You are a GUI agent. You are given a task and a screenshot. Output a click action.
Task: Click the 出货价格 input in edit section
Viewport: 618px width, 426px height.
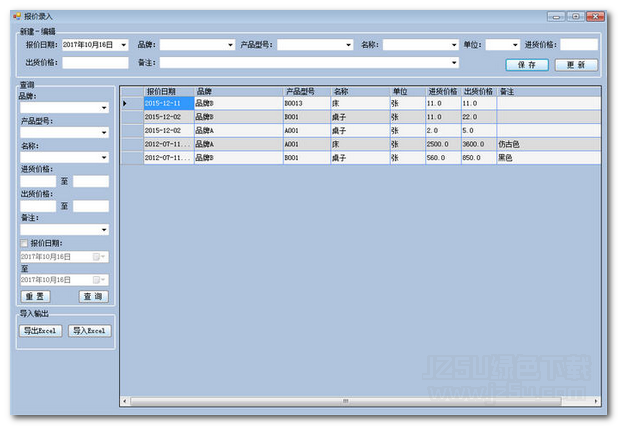pyautogui.click(x=95, y=63)
